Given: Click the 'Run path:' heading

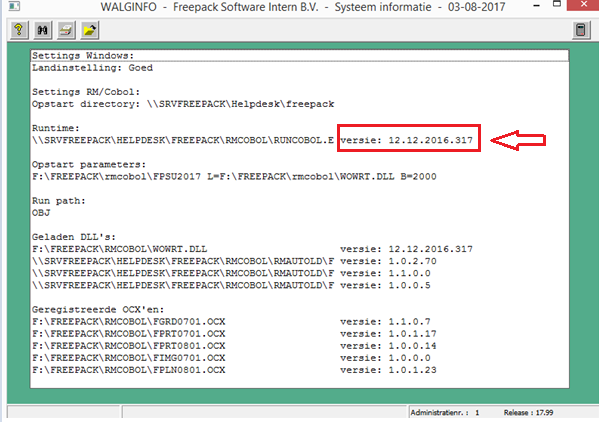Looking at the screenshot, I should (x=59, y=201).
